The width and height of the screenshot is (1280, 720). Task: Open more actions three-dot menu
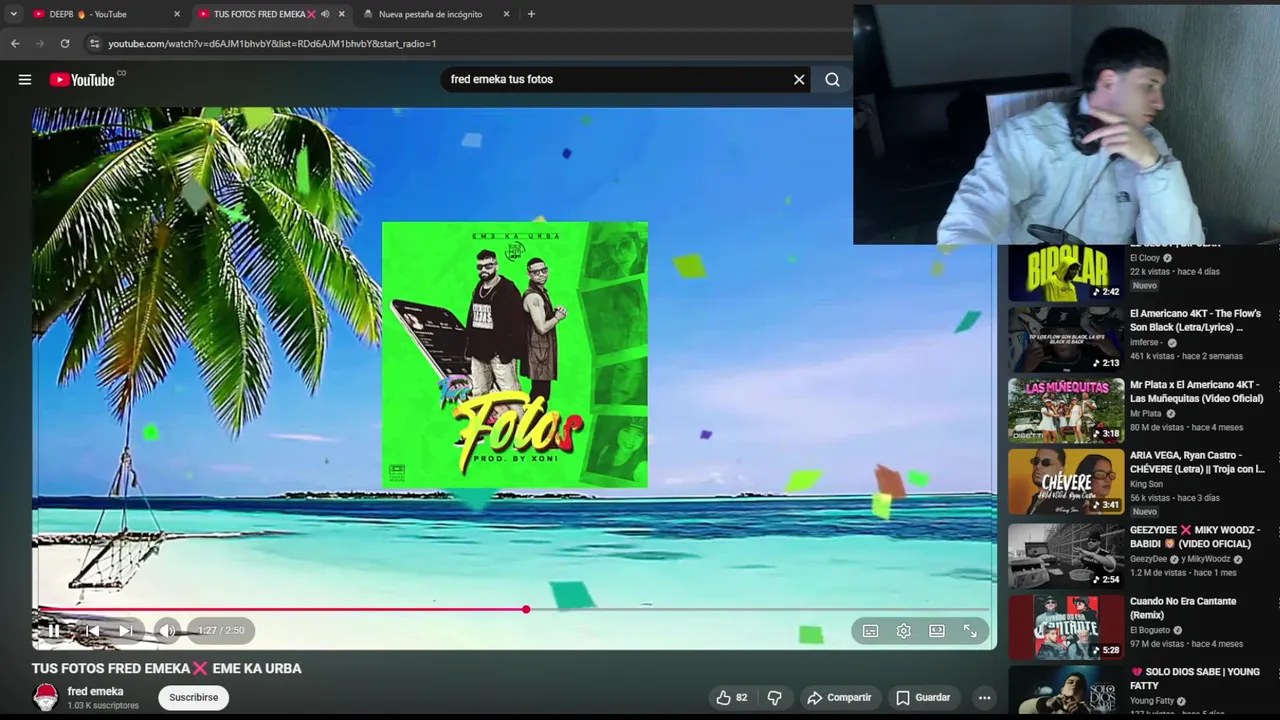pyautogui.click(x=984, y=698)
